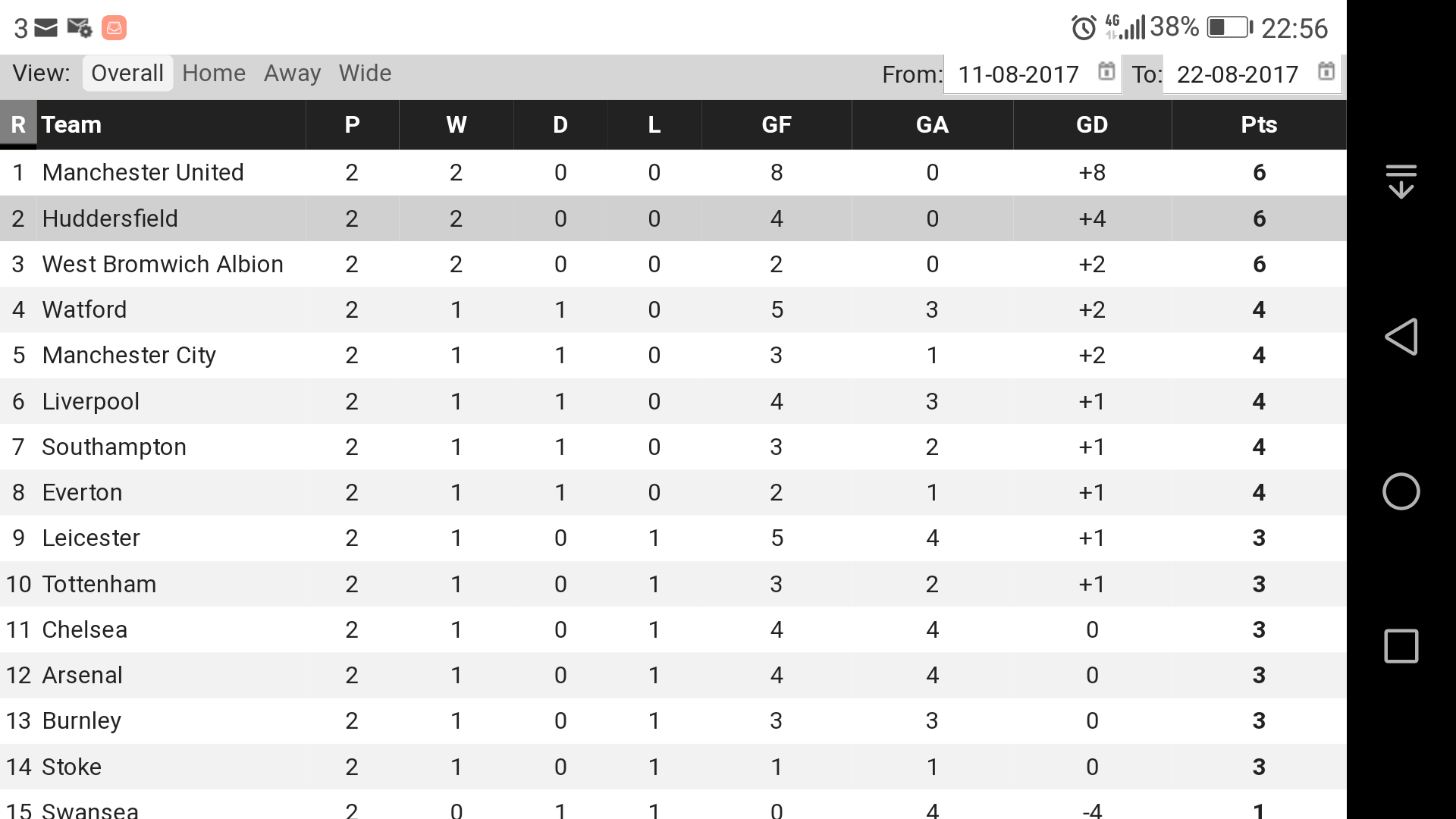Switch to the Home view tab
This screenshot has height=819, width=1456.
click(x=214, y=74)
